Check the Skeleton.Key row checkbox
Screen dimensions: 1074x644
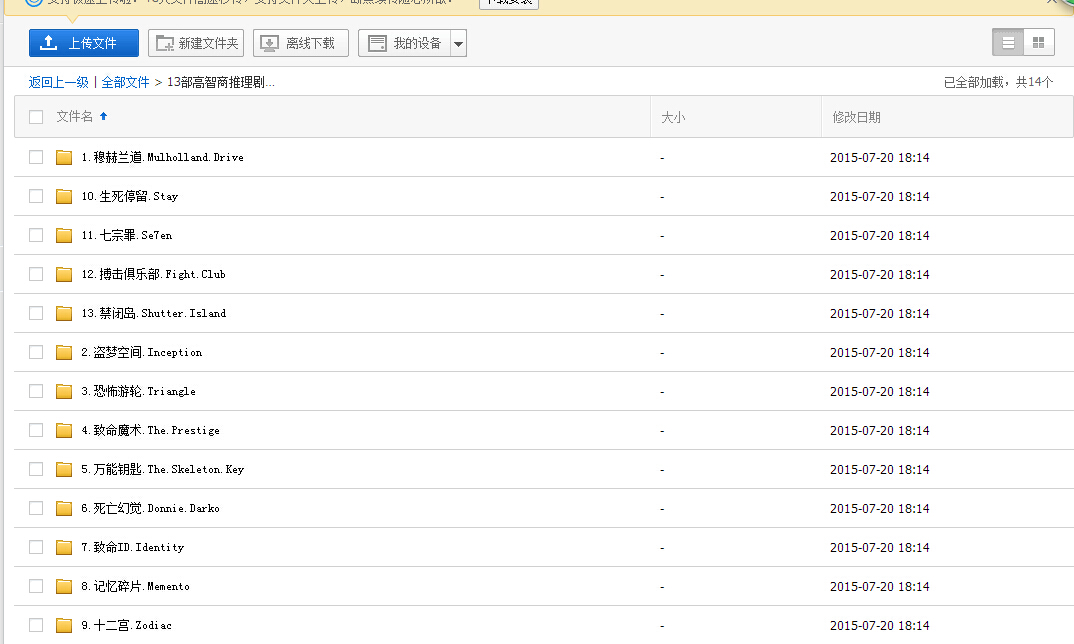coord(36,470)
